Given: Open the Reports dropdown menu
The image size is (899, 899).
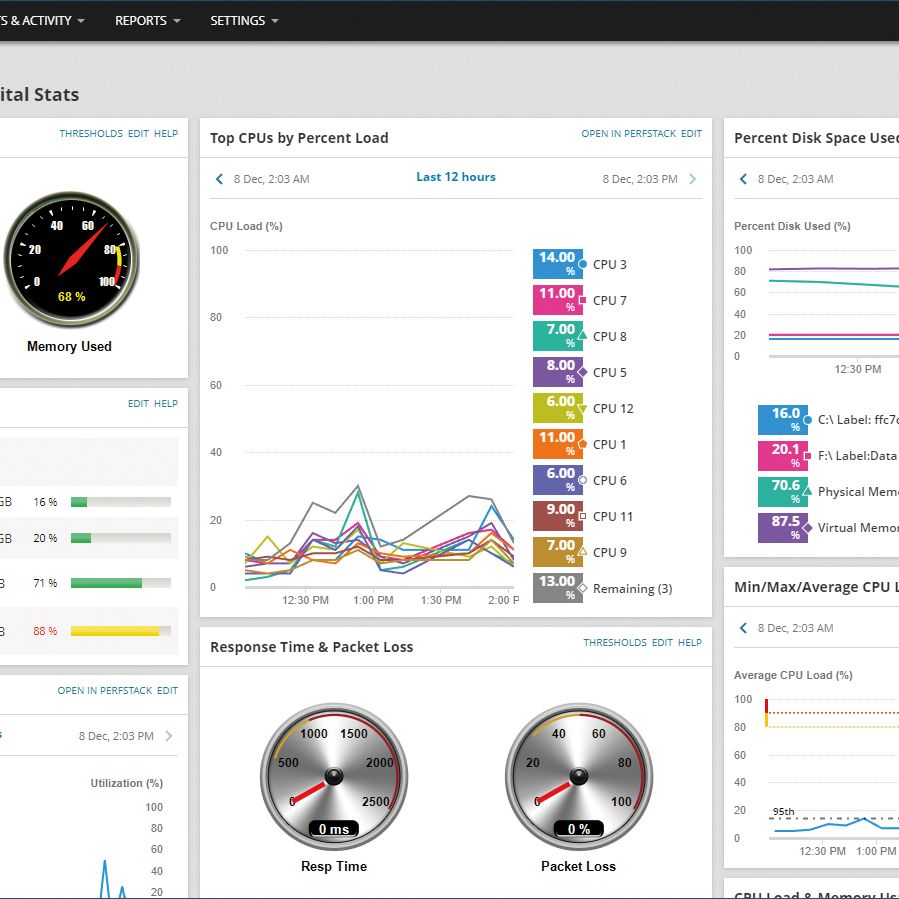Looking at the screenshot, I should click(147, 21).
